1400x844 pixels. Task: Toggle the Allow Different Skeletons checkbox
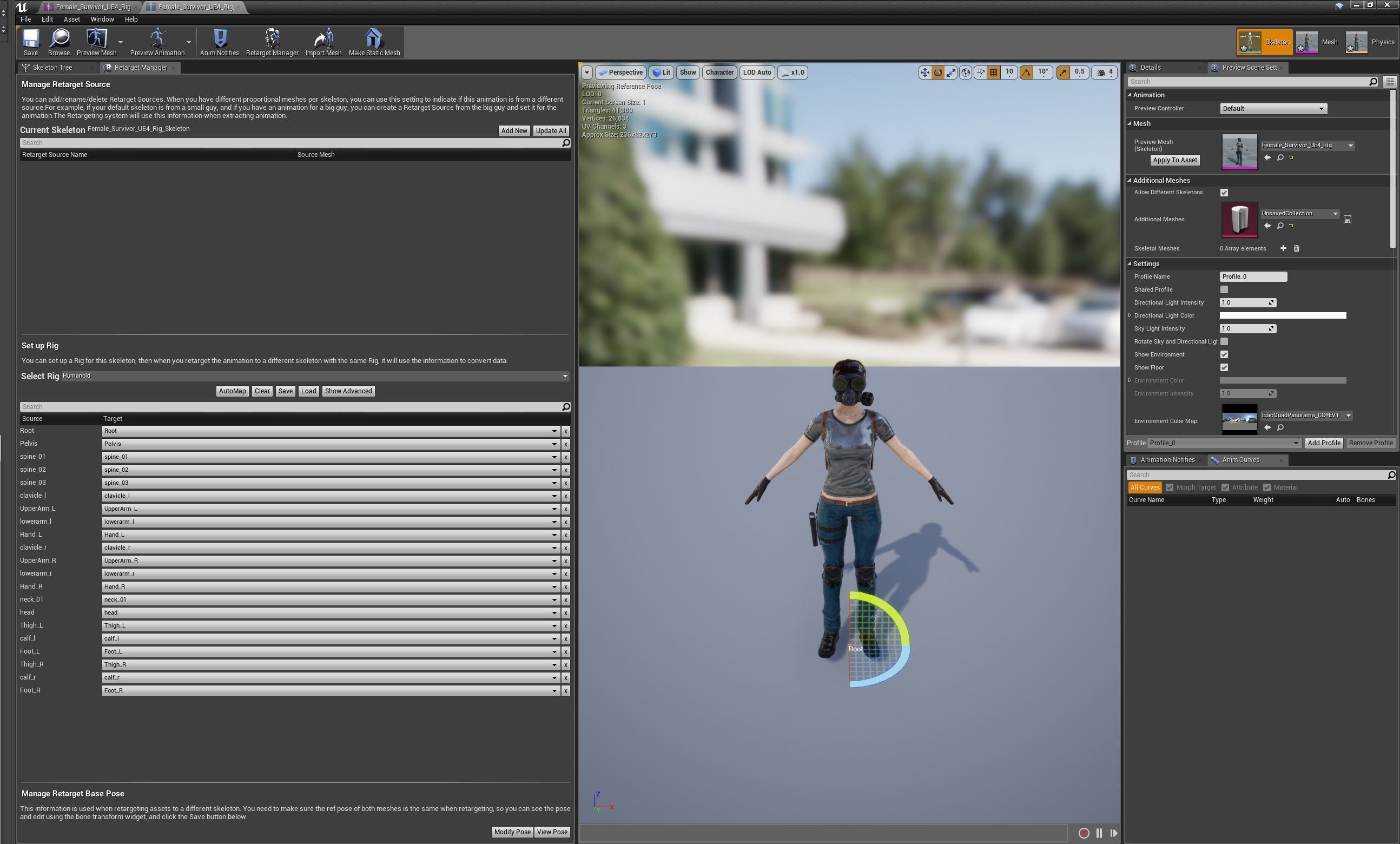click(1224, 193)
